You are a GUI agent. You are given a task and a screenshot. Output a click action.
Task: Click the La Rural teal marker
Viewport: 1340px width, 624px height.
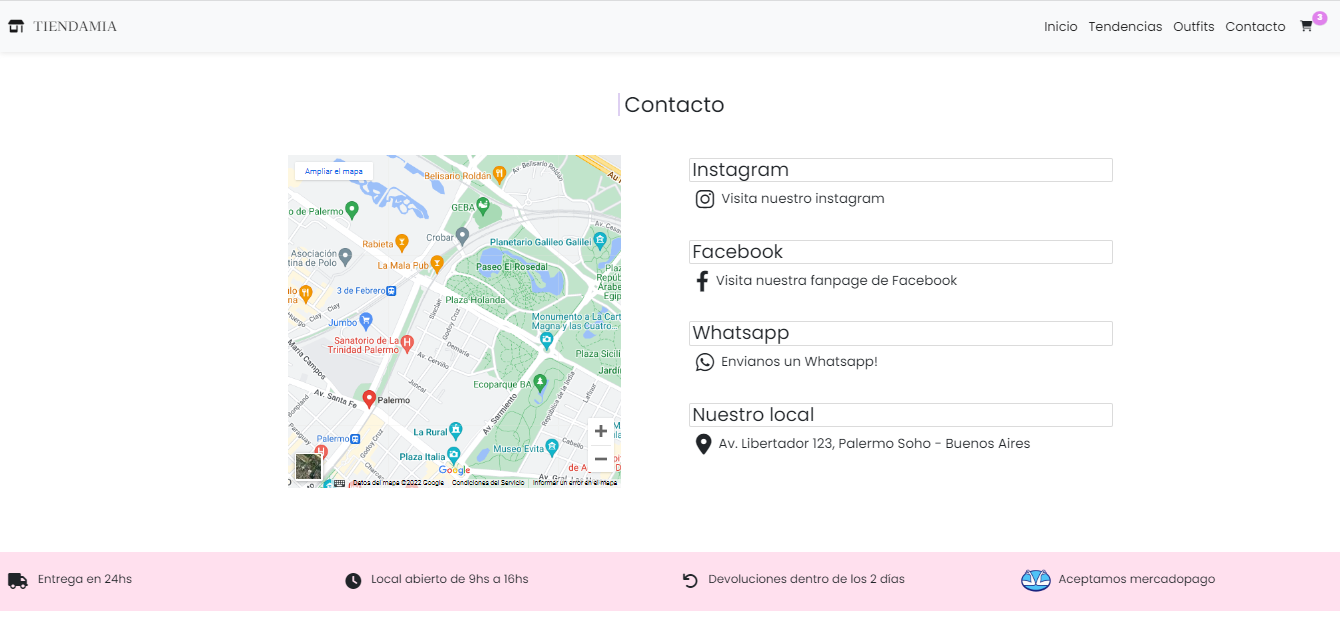[x=456, y=430]
